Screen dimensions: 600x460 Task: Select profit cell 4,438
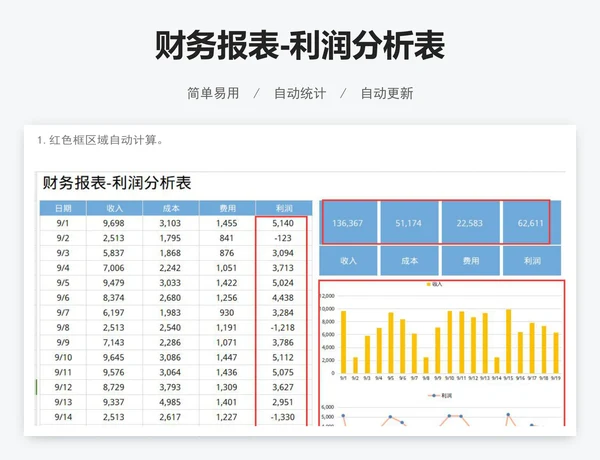point(283,298)
